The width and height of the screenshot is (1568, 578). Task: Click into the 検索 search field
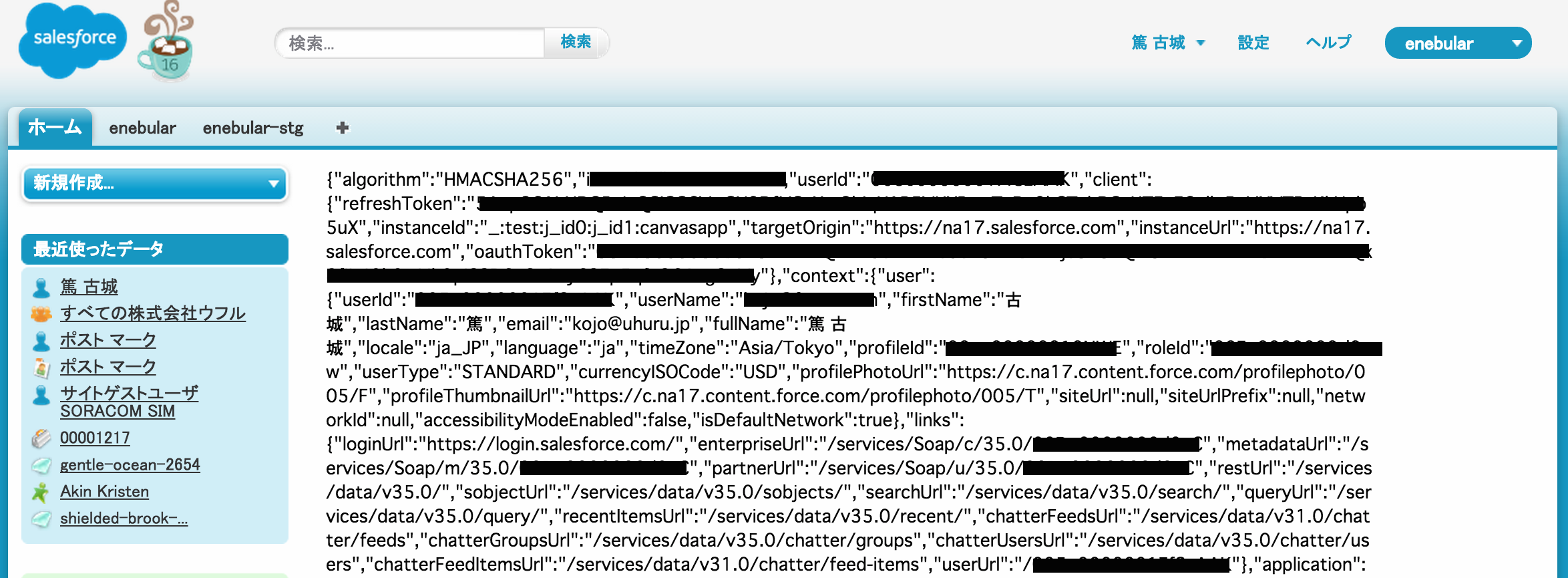pos(410,43)
